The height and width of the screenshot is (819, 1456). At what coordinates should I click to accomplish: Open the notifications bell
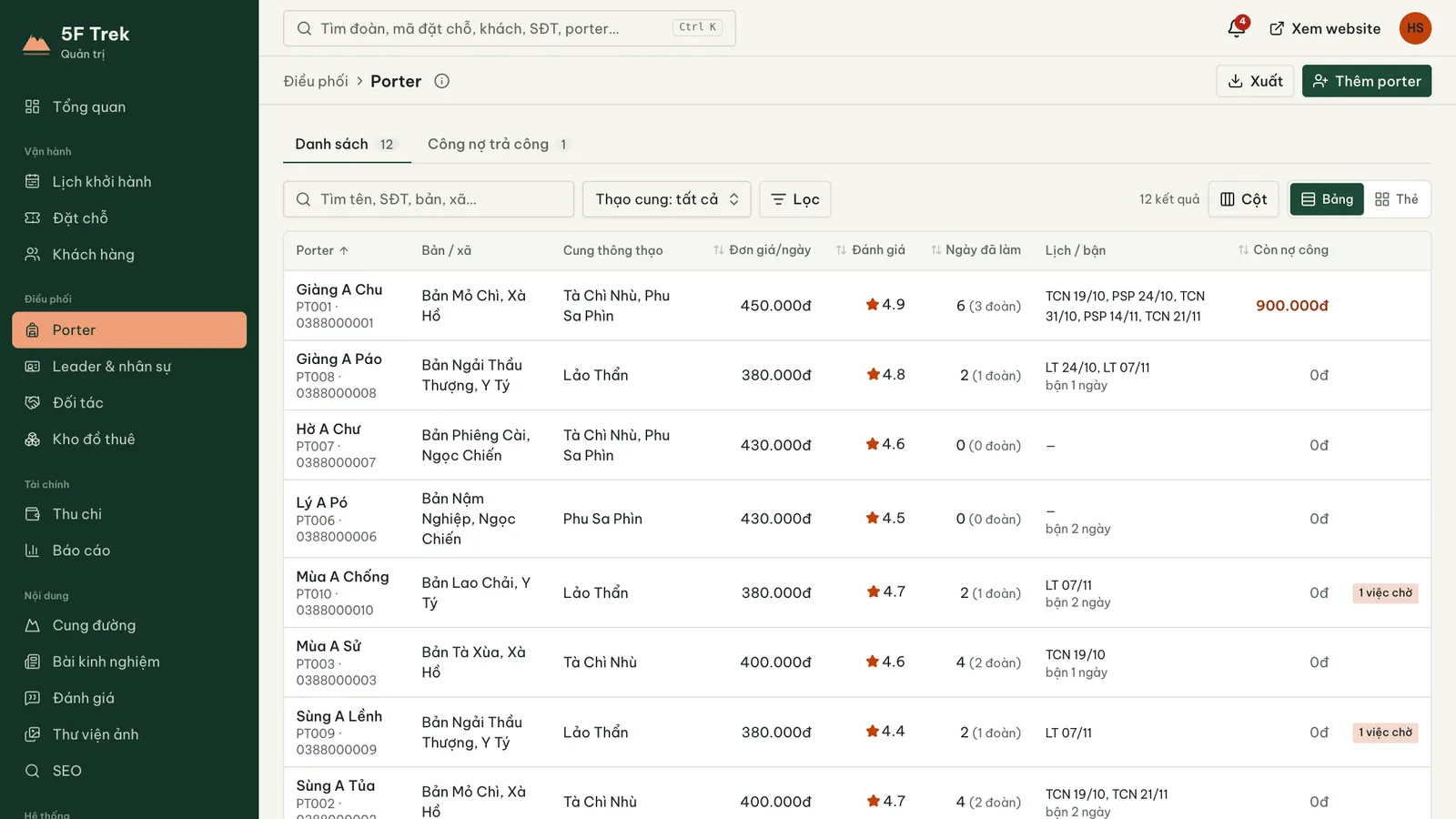pos(1237,28)
